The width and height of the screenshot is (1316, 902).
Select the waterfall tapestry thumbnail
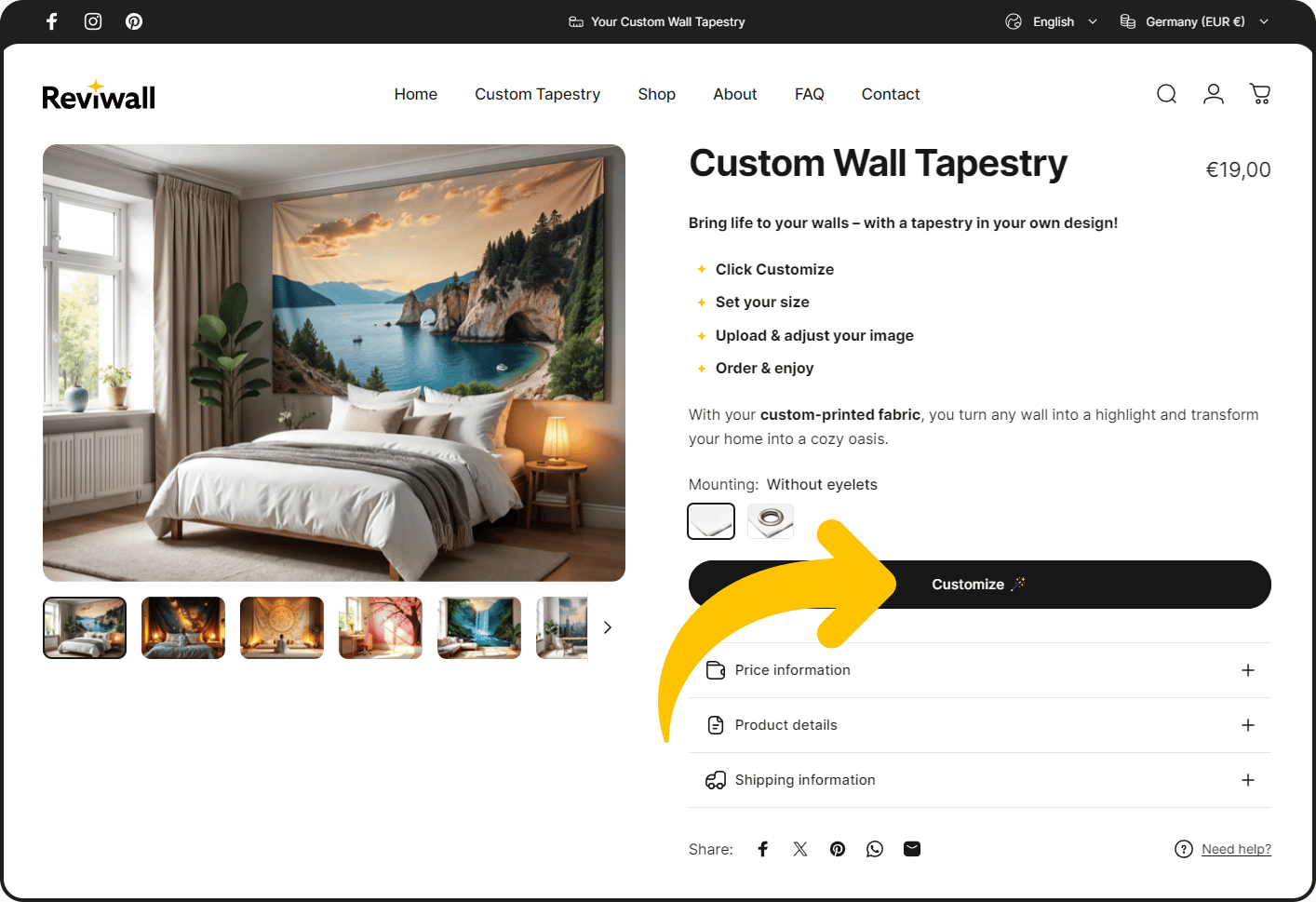click(x=479, y=627)
